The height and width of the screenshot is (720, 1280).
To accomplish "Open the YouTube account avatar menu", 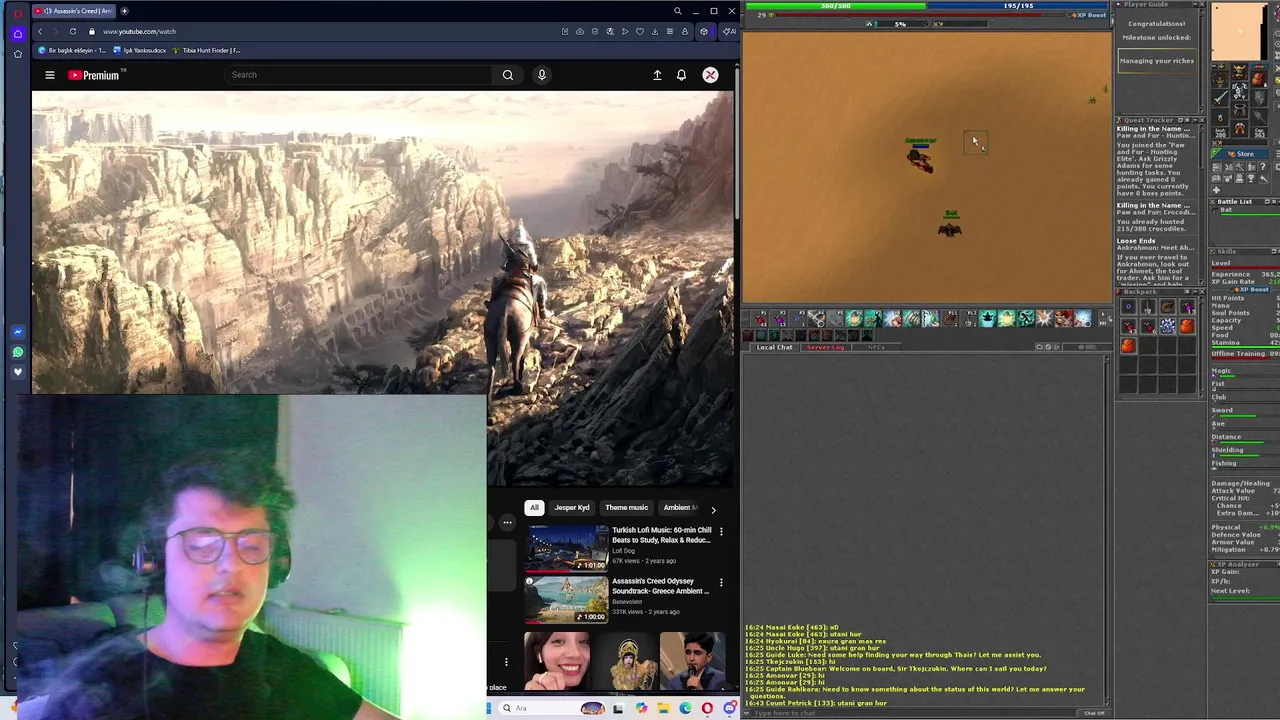I will tap(710, 75).
